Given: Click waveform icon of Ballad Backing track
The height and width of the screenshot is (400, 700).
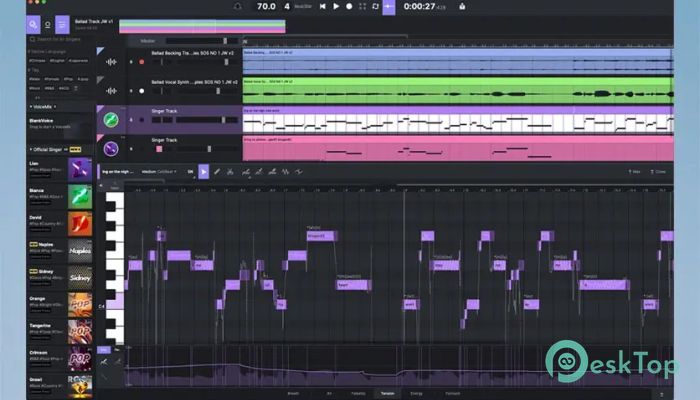Looking at the screenshot, I should [x=111, y=62].
